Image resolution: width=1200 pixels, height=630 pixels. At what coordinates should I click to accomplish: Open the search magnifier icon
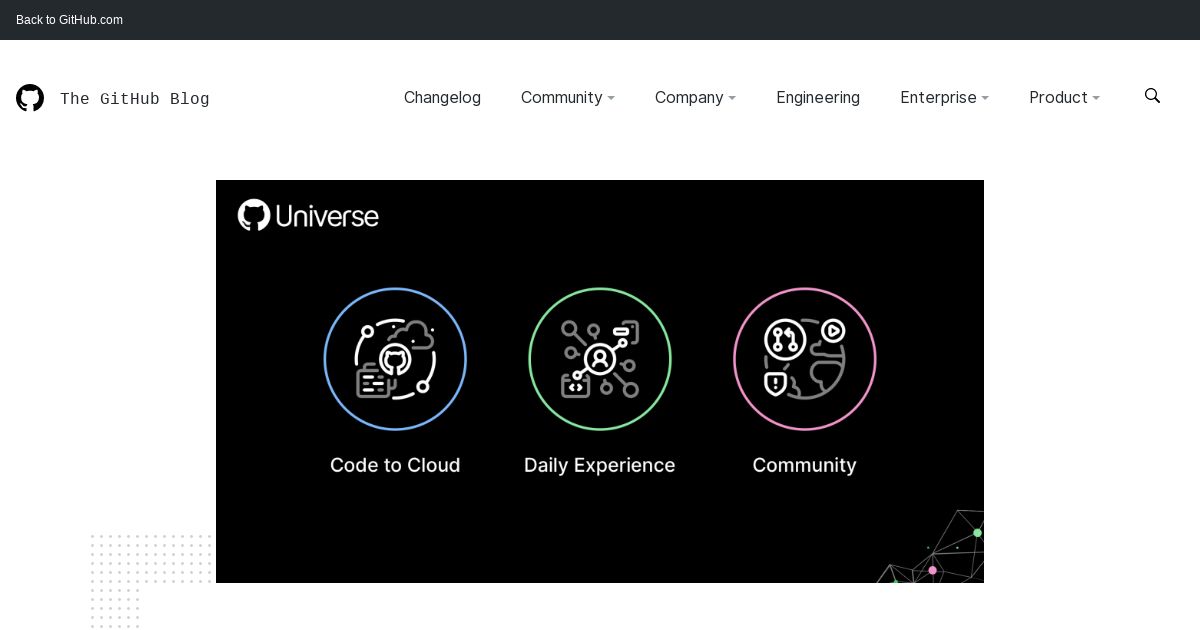(1152, 96)
